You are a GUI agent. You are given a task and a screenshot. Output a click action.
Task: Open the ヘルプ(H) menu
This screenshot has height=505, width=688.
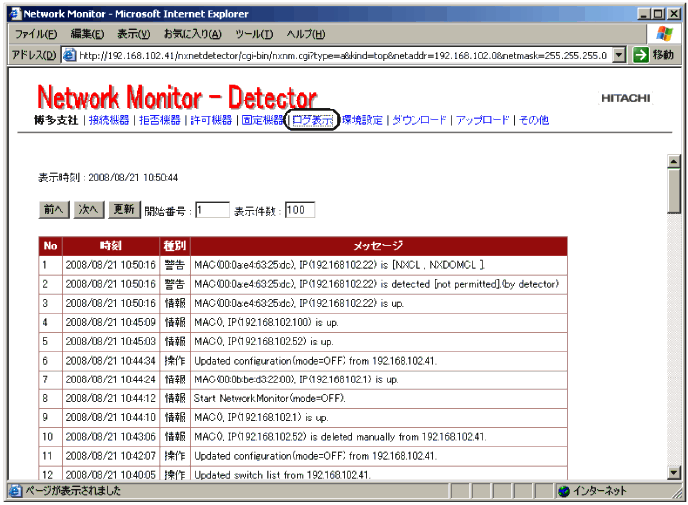[306, 34]
